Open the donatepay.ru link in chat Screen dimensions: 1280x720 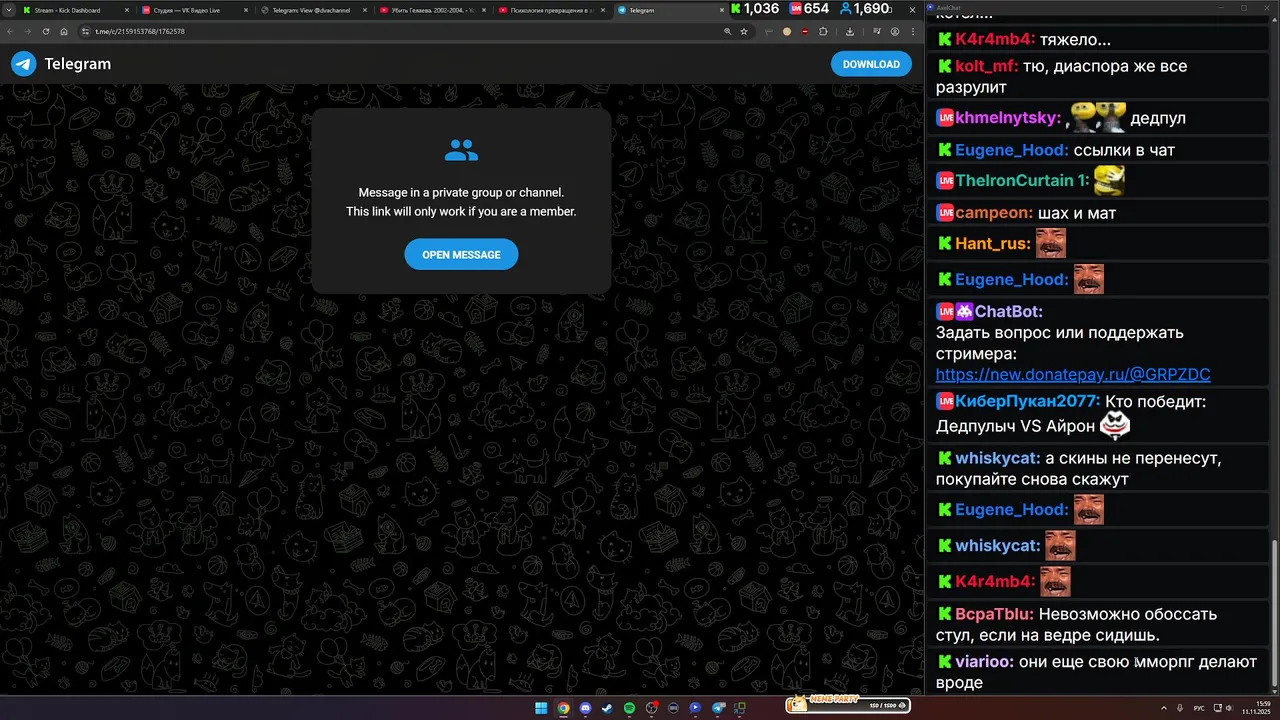coord(1073,374)
